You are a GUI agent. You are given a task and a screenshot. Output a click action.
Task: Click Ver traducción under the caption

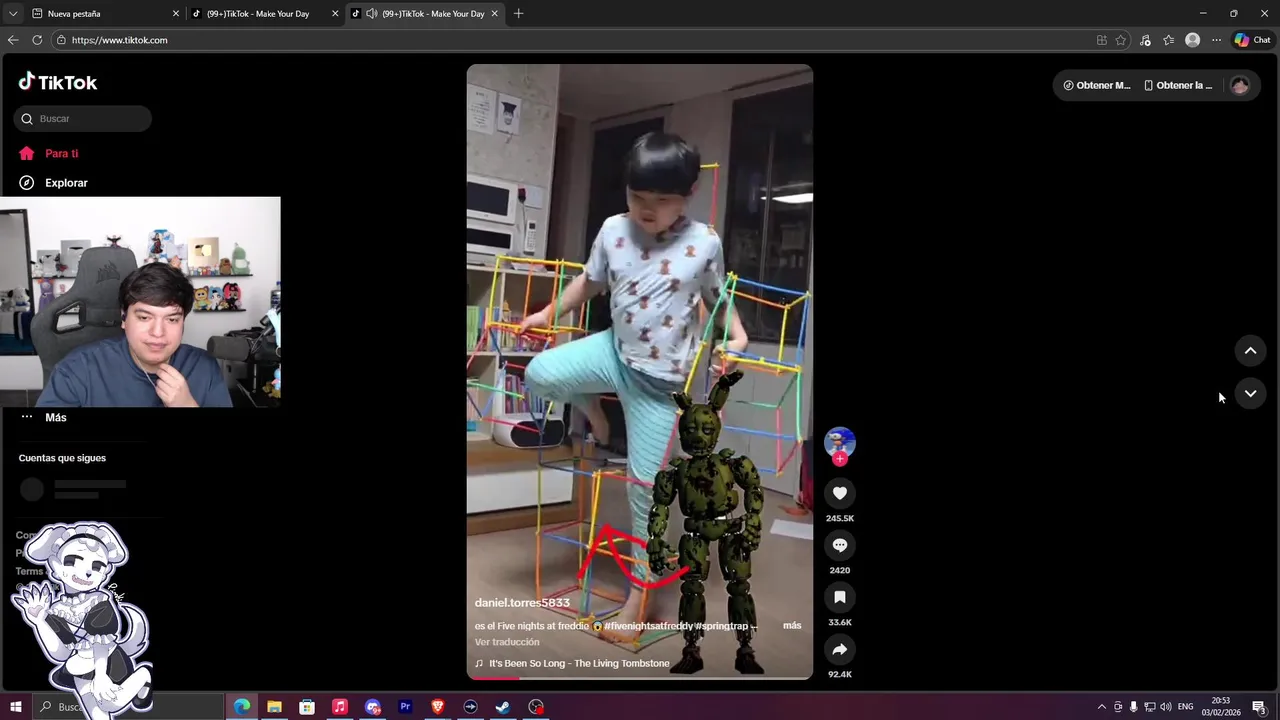[x=507, y=642]
